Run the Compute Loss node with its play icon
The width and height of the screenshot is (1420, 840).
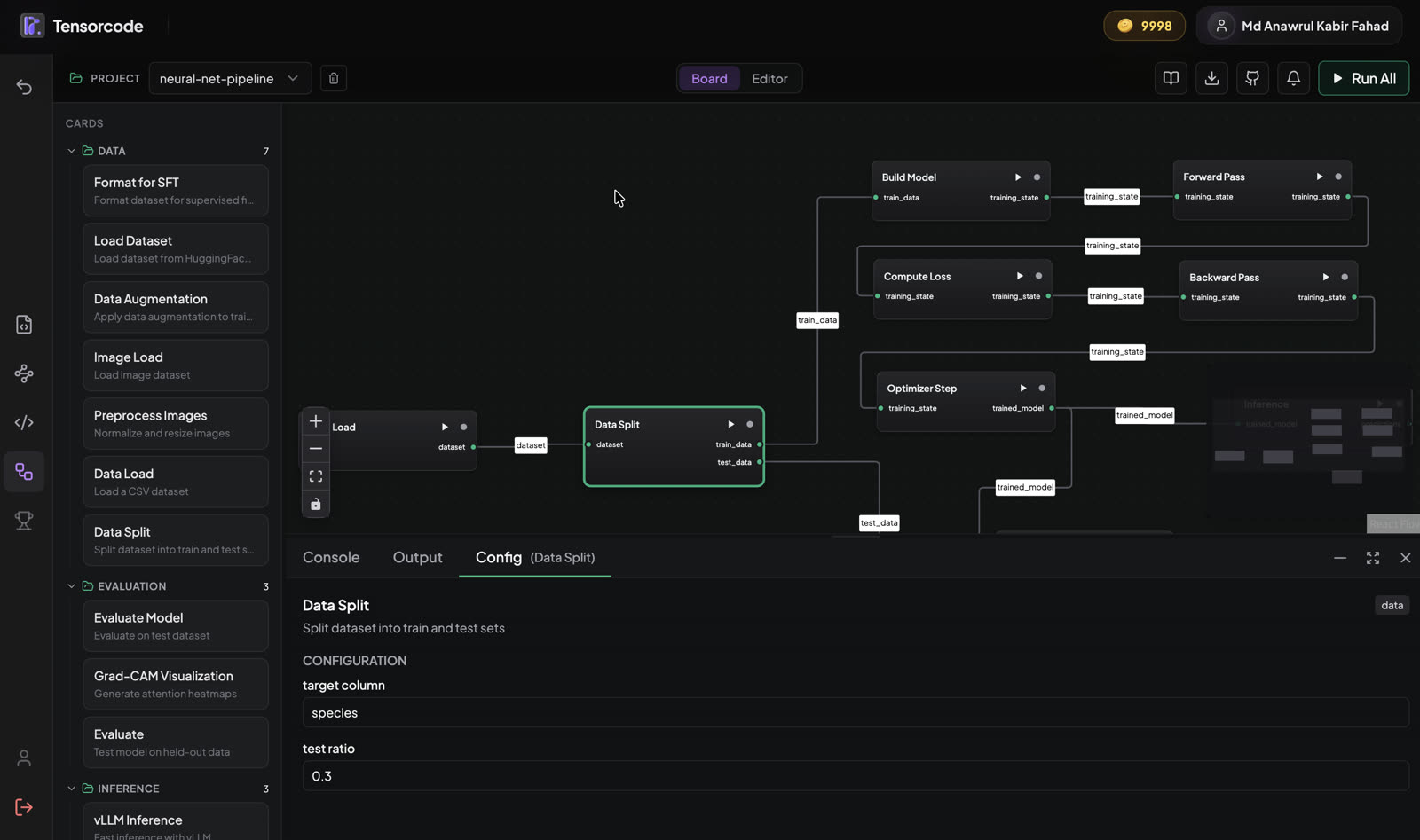click(1020, 276)
